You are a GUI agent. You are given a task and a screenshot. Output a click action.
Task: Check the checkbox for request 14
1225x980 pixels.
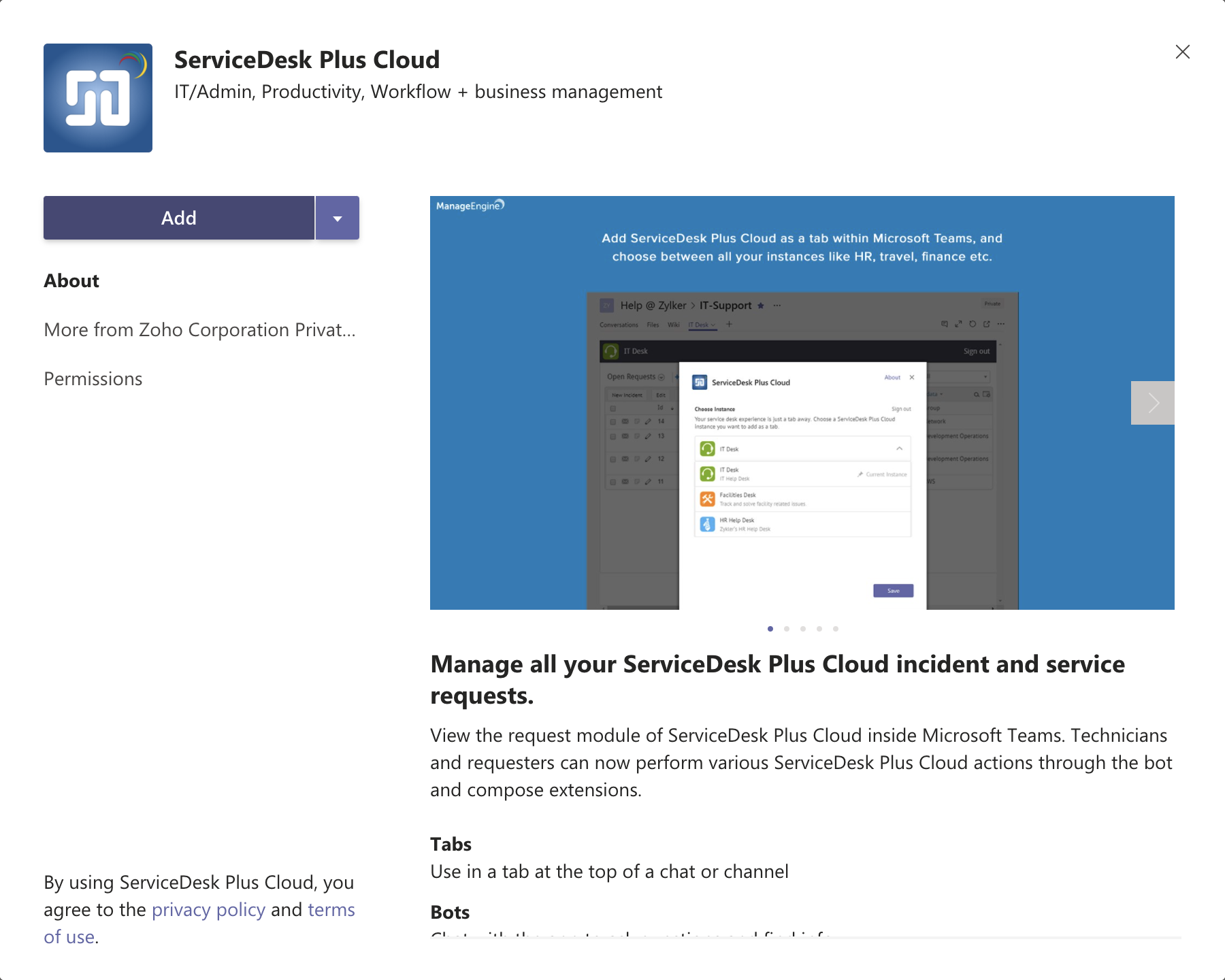612,421
